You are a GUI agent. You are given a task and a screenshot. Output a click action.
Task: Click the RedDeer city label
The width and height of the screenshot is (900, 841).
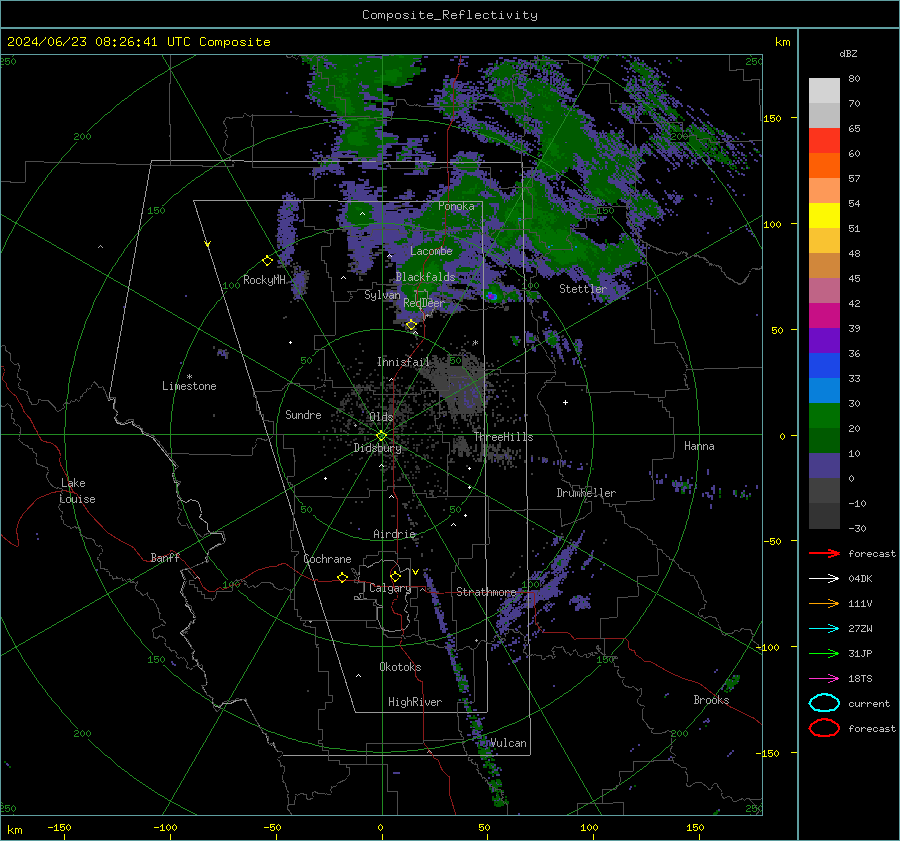pos(424,303)
